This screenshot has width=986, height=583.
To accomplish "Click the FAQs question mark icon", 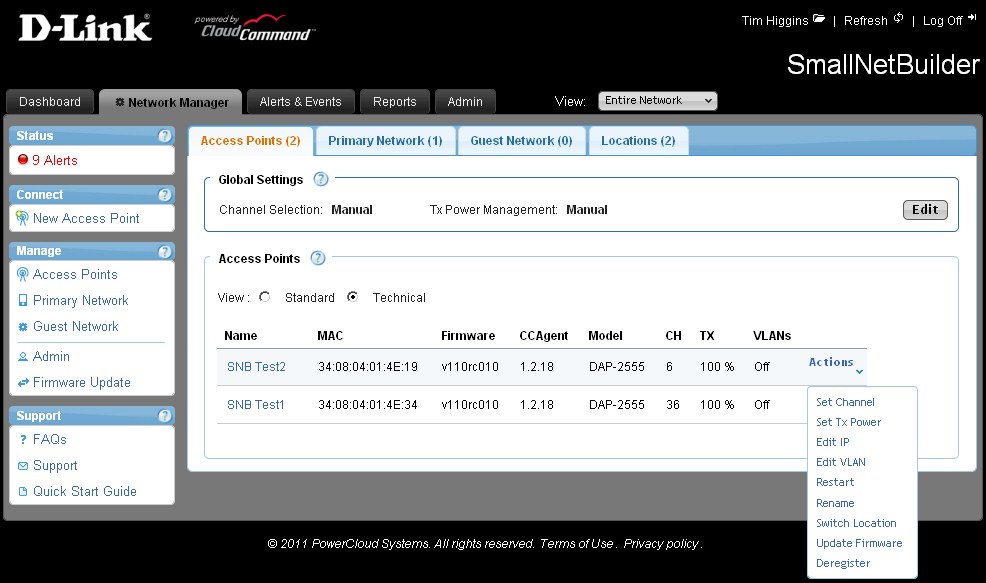I will (x=23, y=440).
